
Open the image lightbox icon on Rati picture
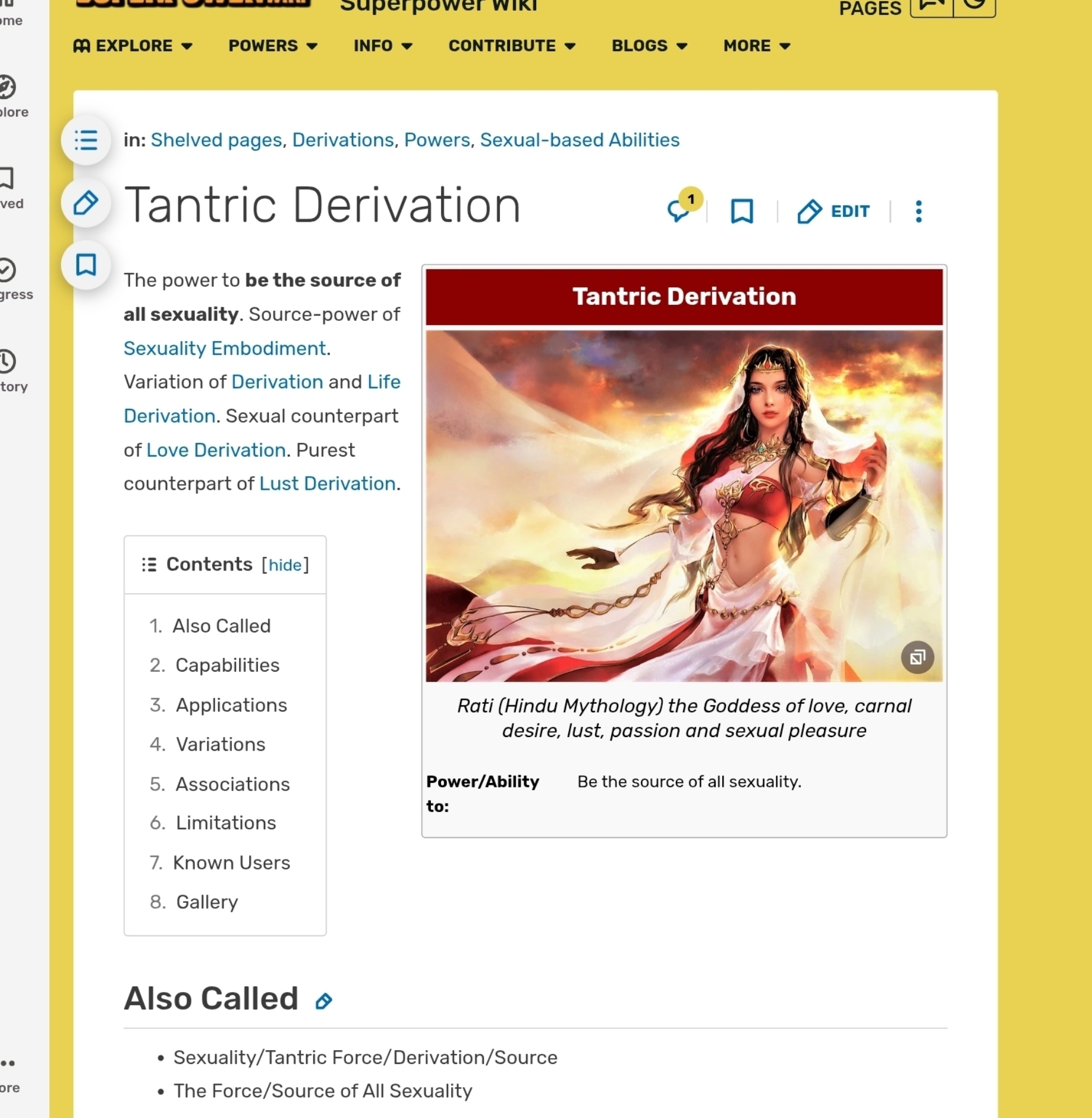coord(917,657)
